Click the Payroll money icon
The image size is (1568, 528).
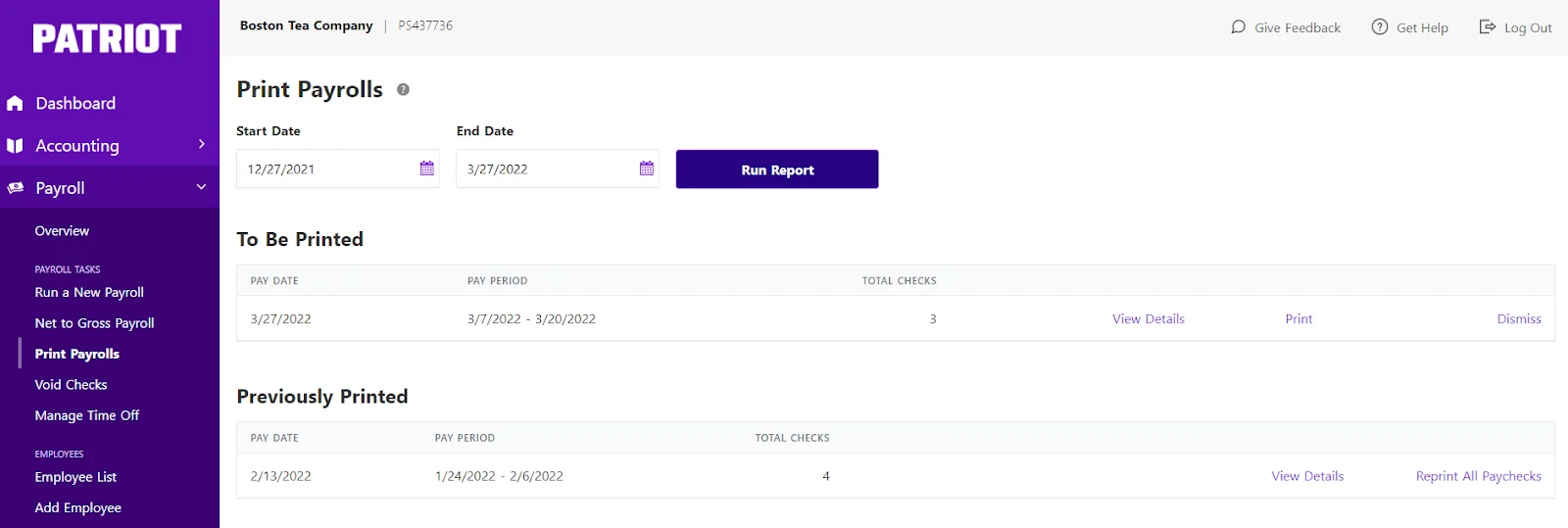pyautogui.click(x=15, y=188)
